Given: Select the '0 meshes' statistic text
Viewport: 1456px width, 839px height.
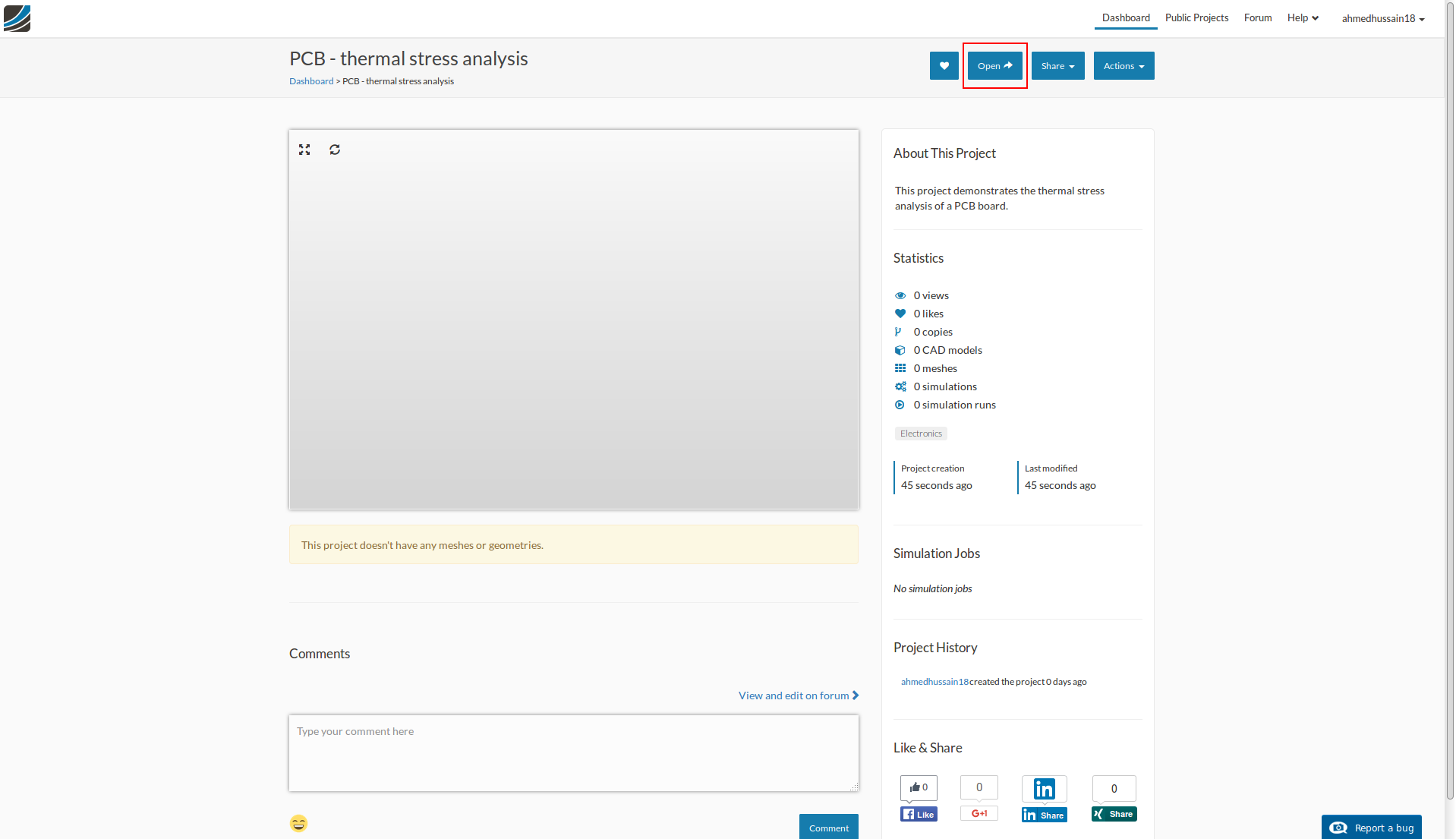Looking at the screenshot, I should coord(935,368).
